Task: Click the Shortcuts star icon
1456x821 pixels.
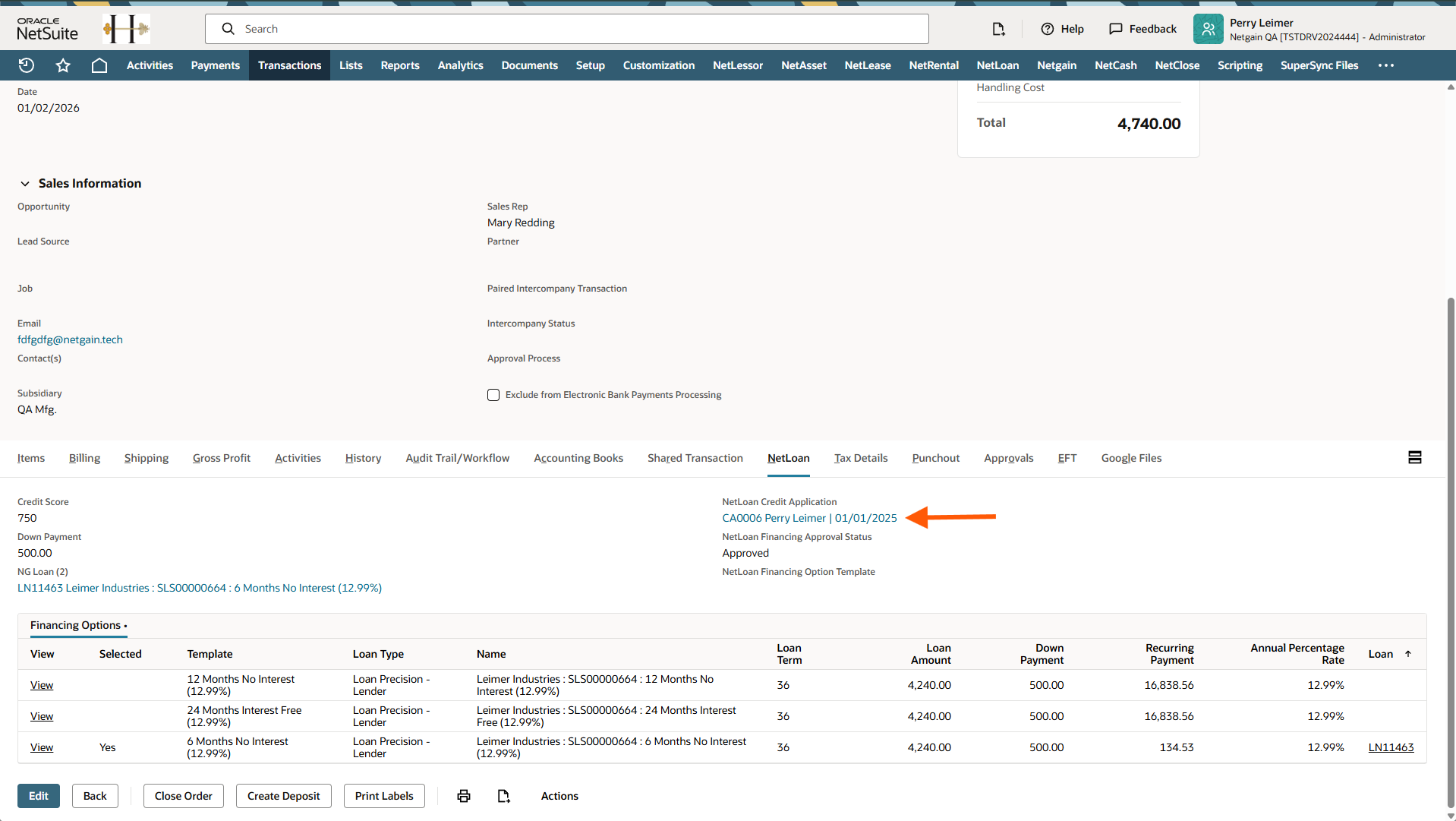Action: [63, 65]
